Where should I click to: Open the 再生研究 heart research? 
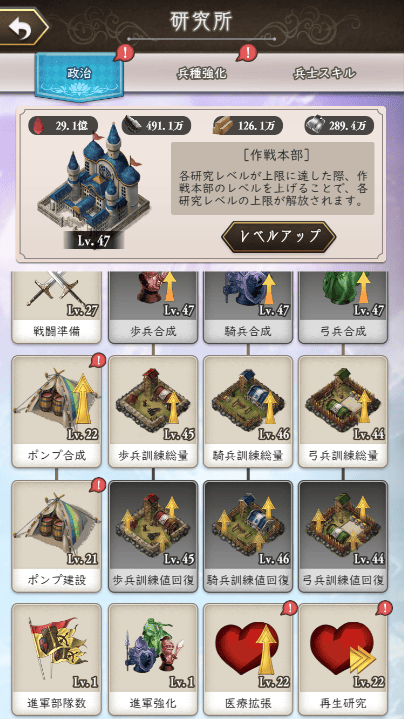(343, 659)
